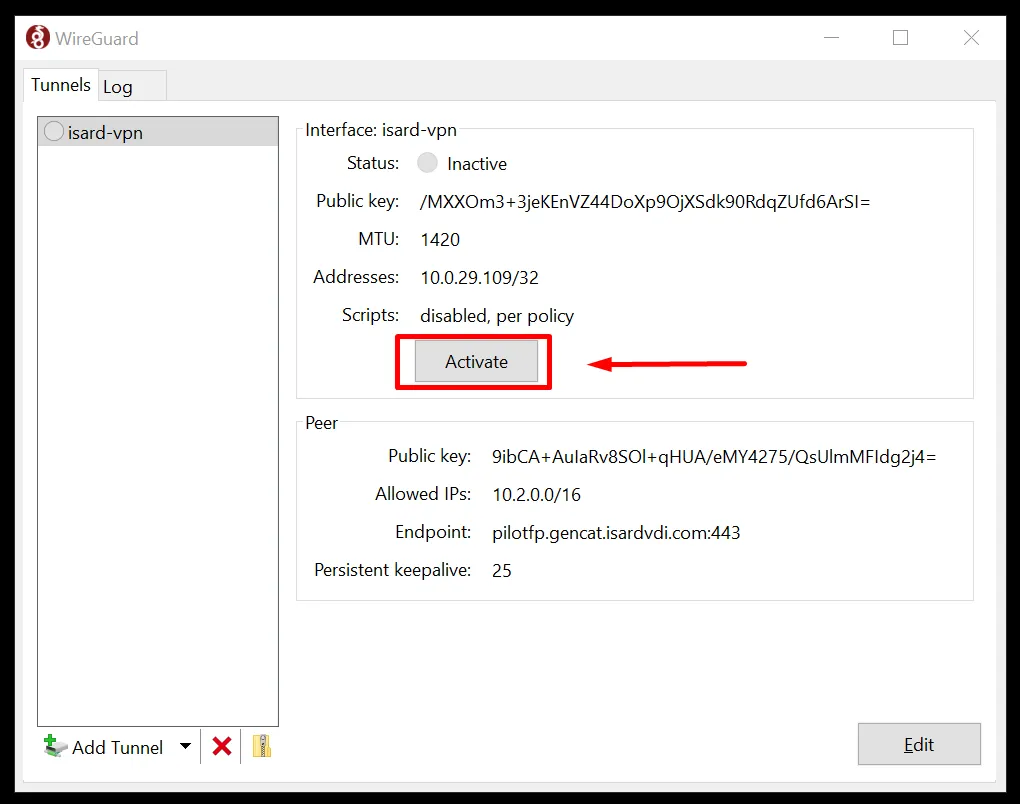The image size is (1020, 804).
Task: Select the Tunnels tab
Action: pos(61,85)
